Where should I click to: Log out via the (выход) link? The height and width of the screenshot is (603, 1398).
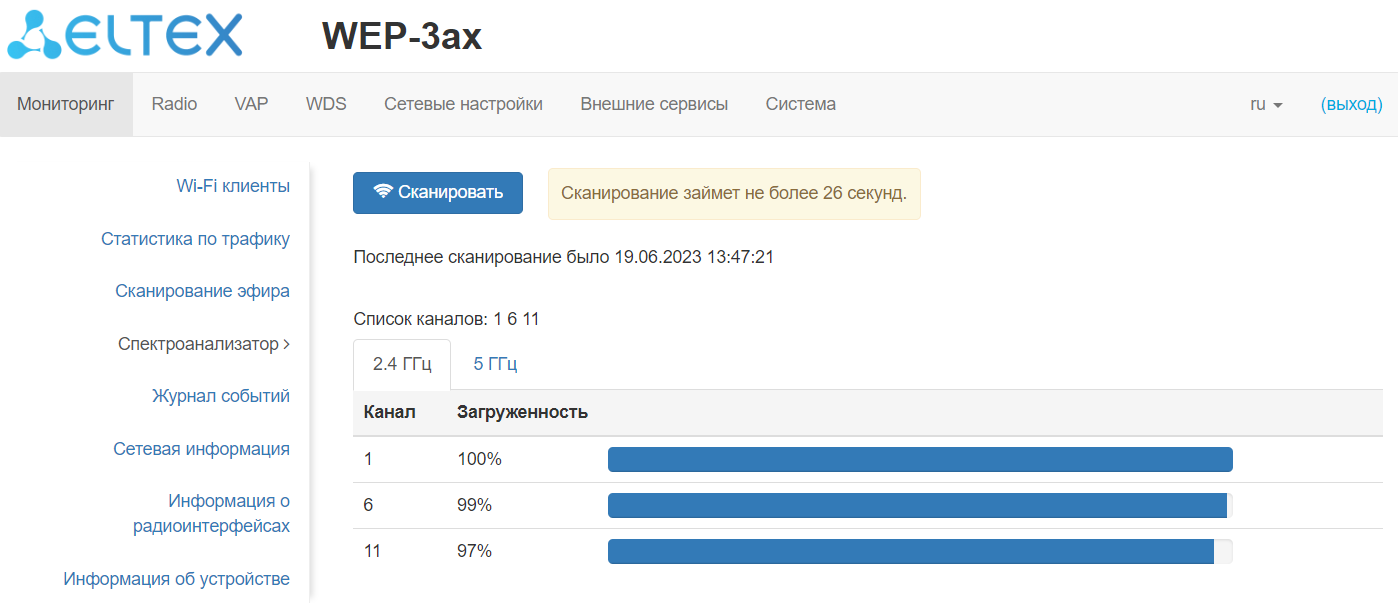click(1351, 104)
